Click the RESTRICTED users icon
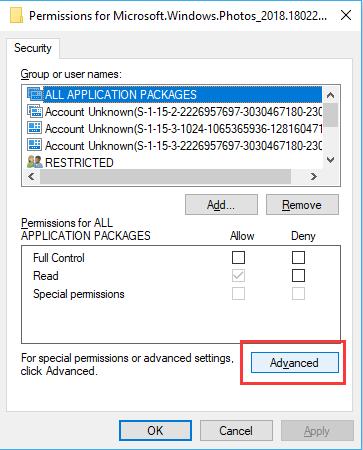This screenshot has width=363, height=450. tap(35, 162)
